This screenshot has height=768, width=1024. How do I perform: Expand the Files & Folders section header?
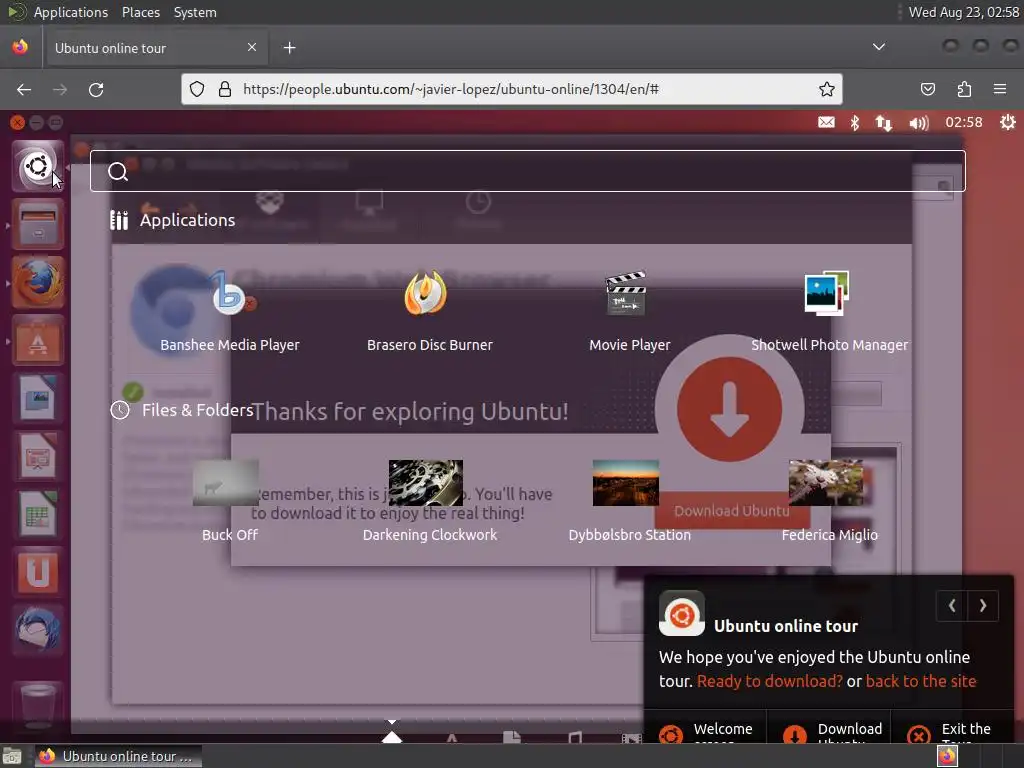182,410
